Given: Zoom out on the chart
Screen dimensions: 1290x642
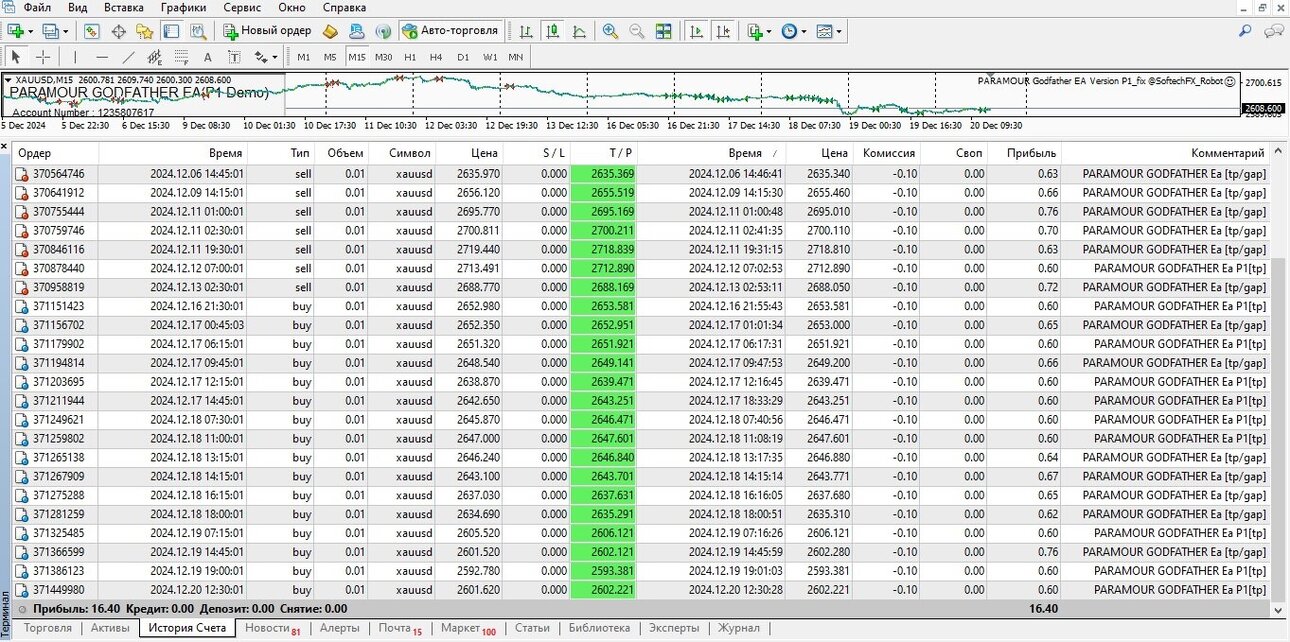Looking at the screenshot, I should pos(636,31).
